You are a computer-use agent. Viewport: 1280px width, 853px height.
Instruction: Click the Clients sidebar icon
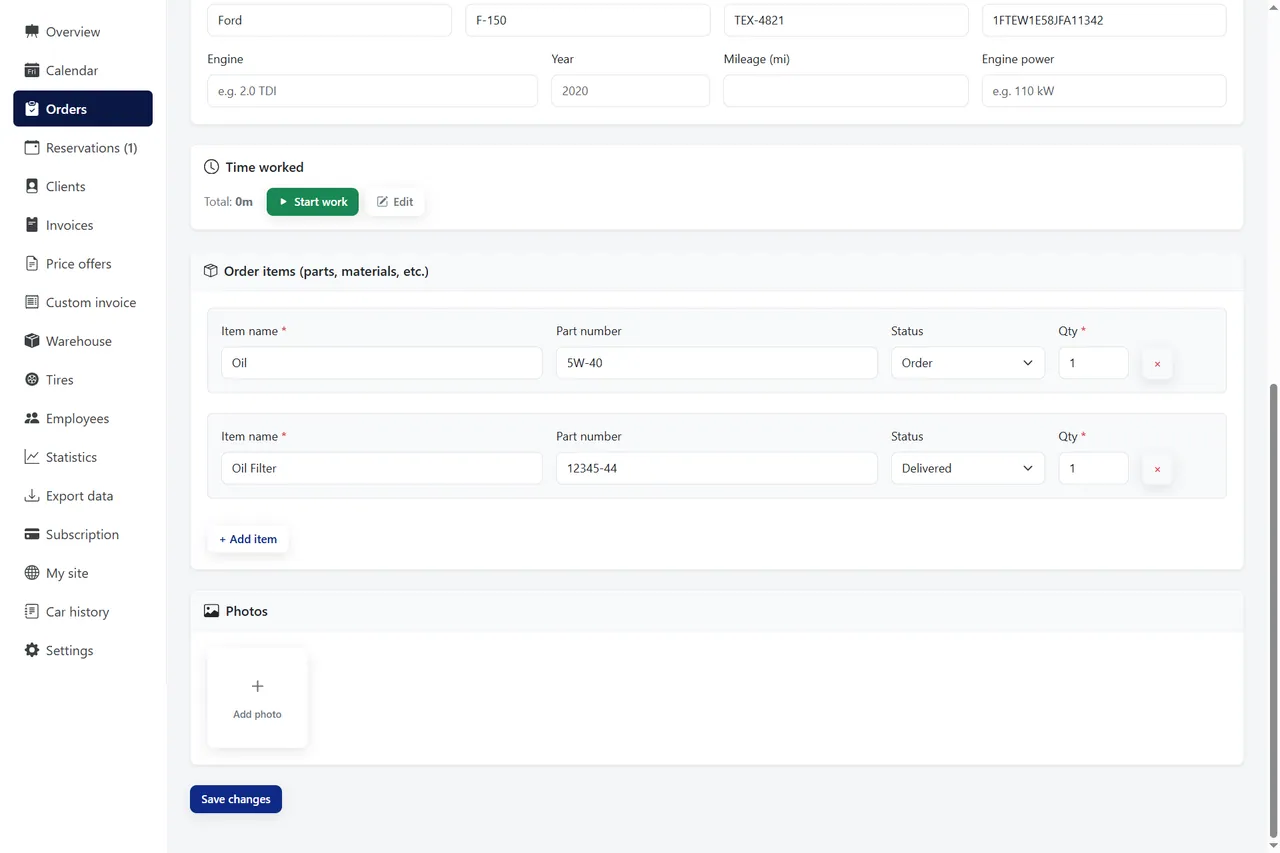click(32, 186)
